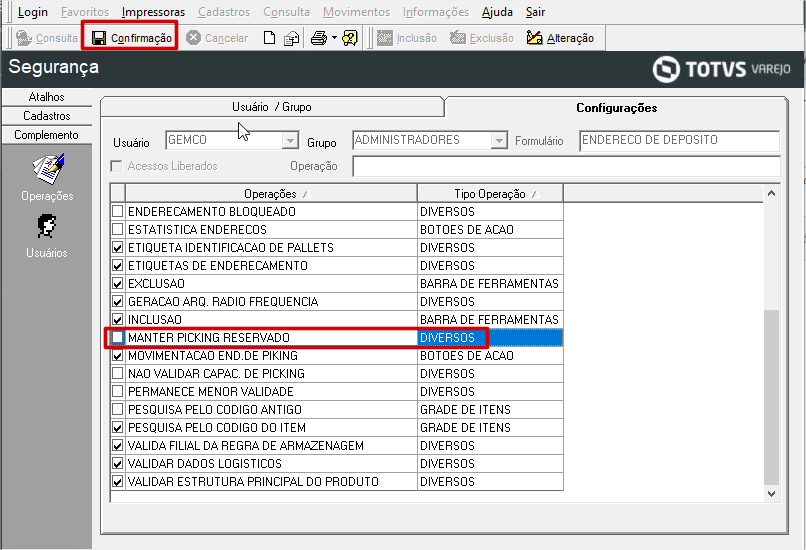The height and width of the screenshot is (550, 806).
Task: Toggle the Acessos Liberados checkbox
Action: point(117,166)
